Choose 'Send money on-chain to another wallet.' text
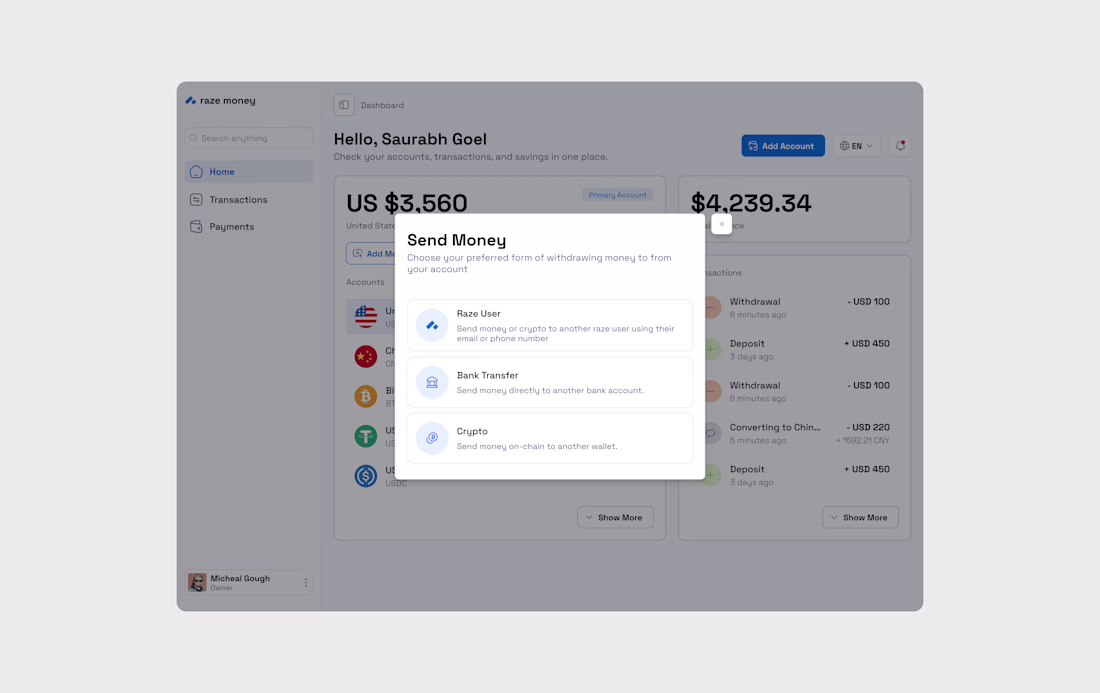Screen dimensions: 1100x693 pos(537,447)
